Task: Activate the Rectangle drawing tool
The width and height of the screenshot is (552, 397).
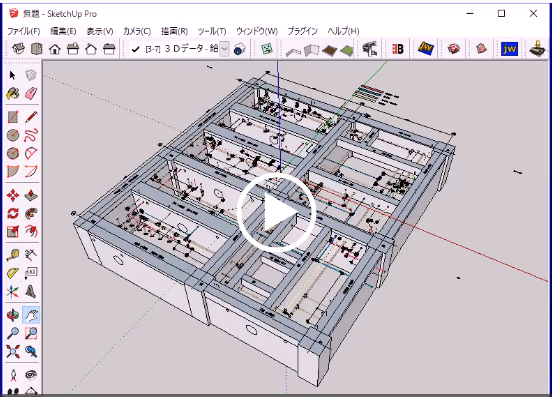Action: pyautogui.click(x=13, y=117)
